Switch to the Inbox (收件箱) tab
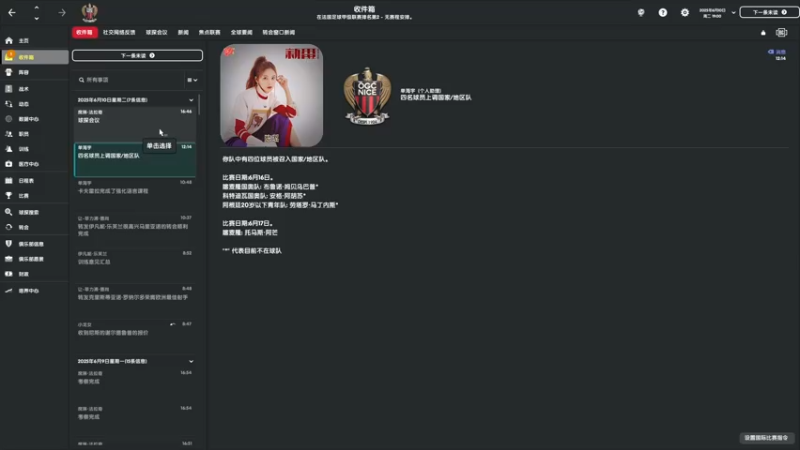This screenshot has height=450, width=800. (84, 32)
